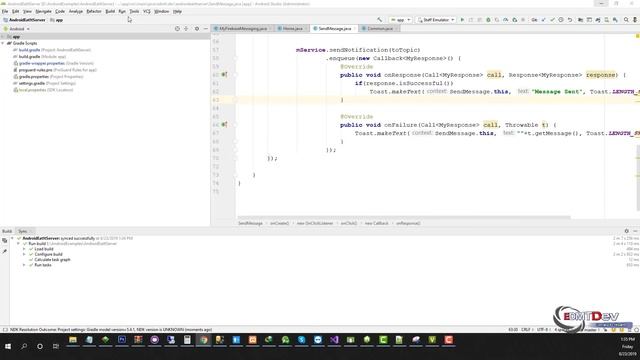The image size is (640, 360).
Task: Expand the Load build node
Action: click(24, 249)
